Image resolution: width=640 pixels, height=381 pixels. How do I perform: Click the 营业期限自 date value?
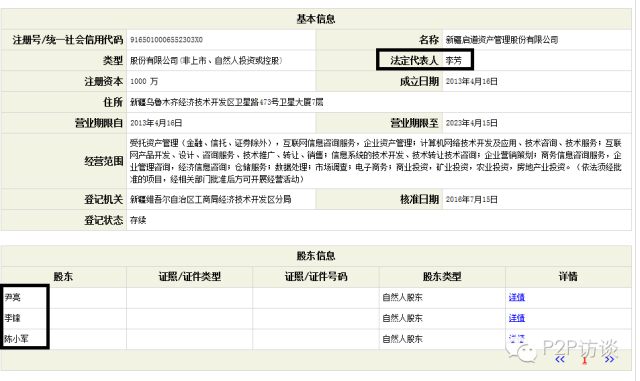coord(156,123)
